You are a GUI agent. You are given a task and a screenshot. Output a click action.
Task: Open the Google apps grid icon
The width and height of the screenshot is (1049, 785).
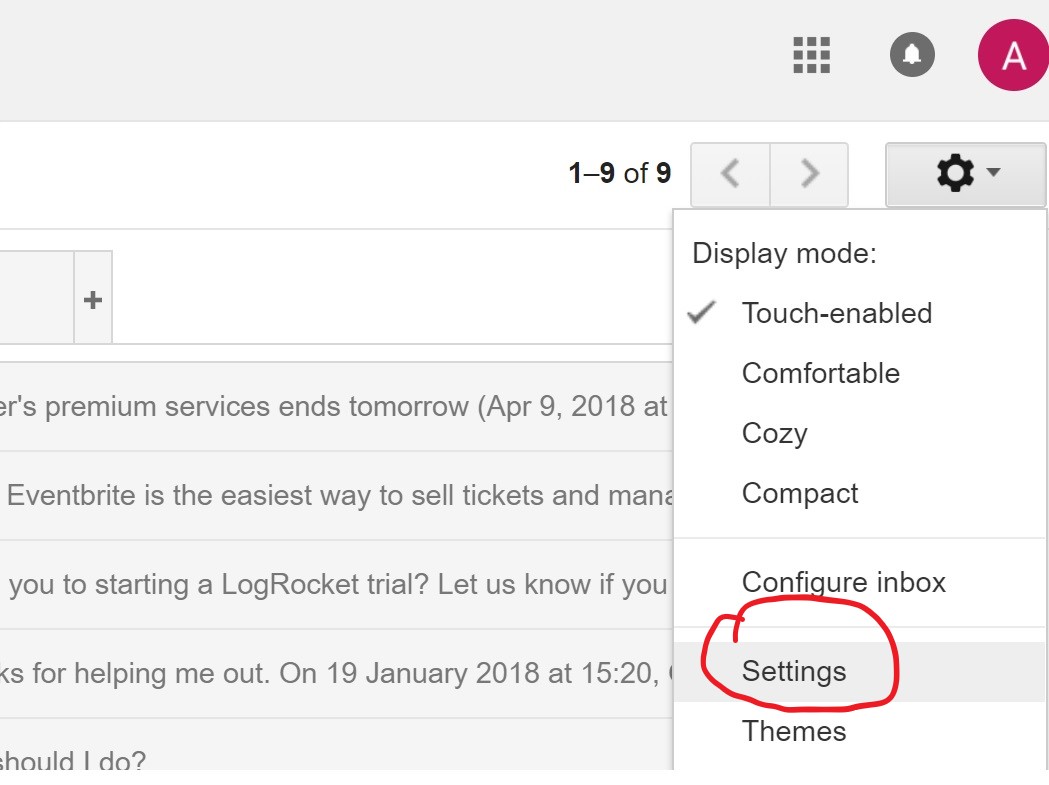pos(812,55)
